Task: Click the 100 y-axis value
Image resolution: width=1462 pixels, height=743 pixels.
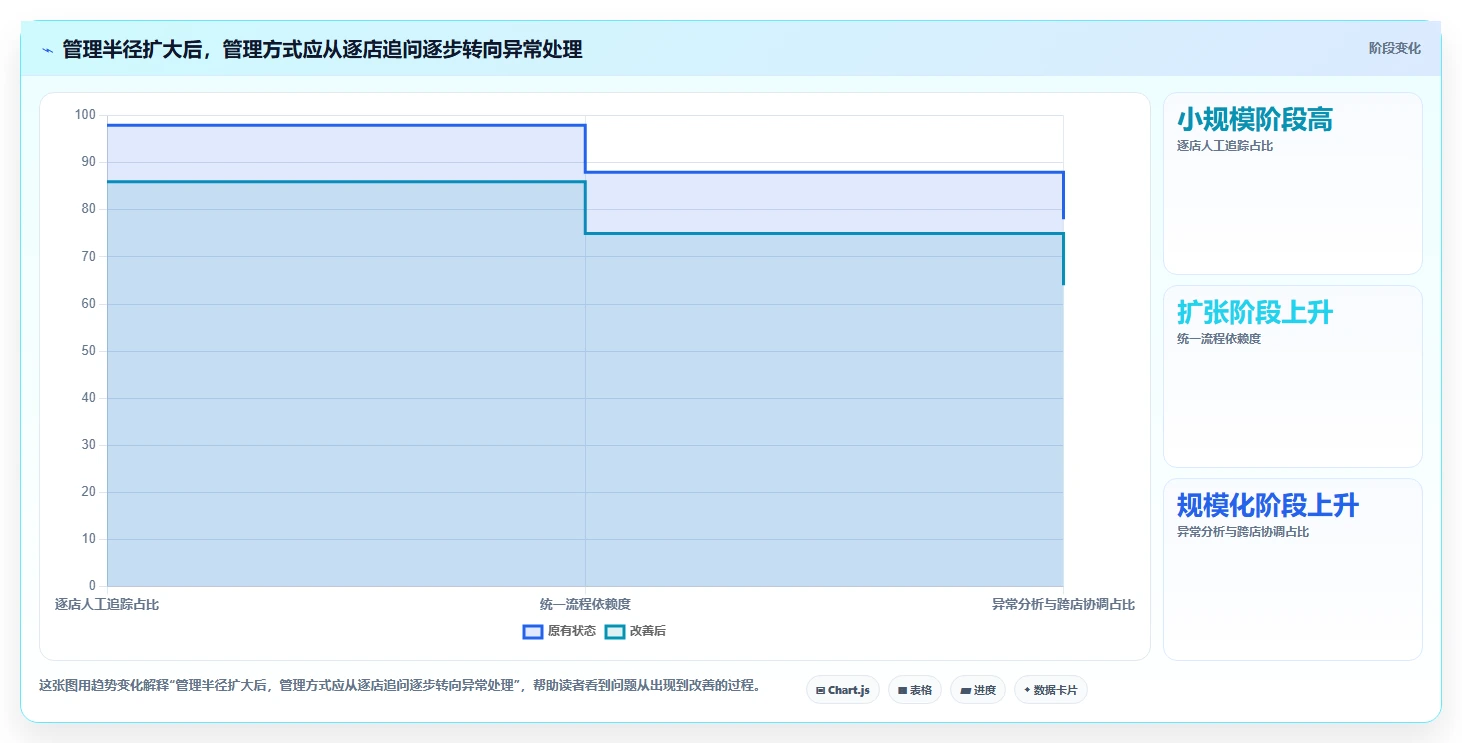Action: coord(85,115)
